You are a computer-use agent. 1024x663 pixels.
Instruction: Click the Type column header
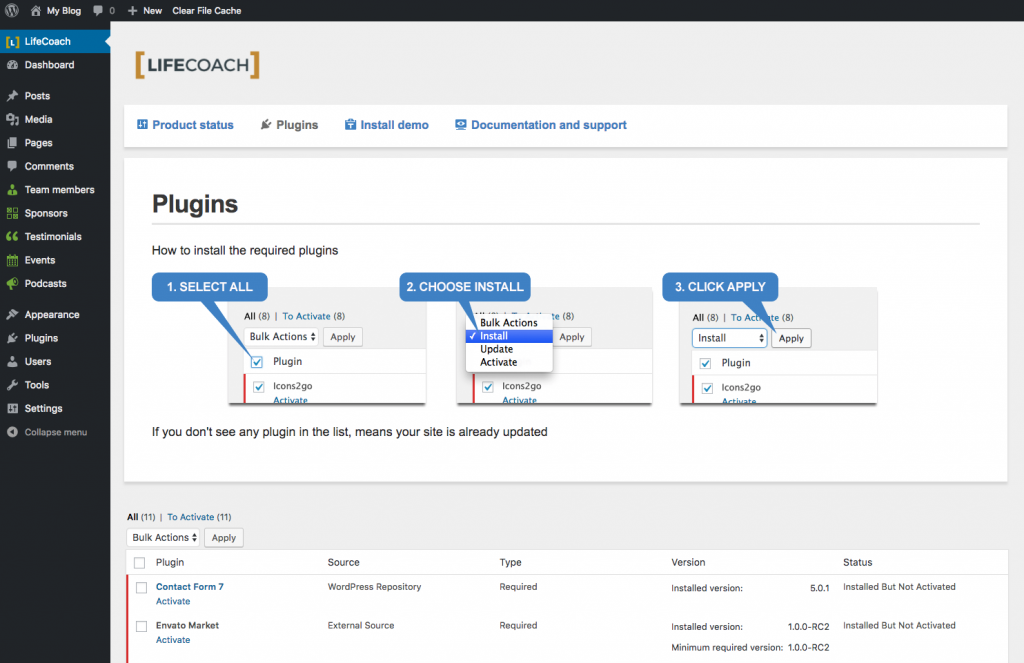pos(511,562)
